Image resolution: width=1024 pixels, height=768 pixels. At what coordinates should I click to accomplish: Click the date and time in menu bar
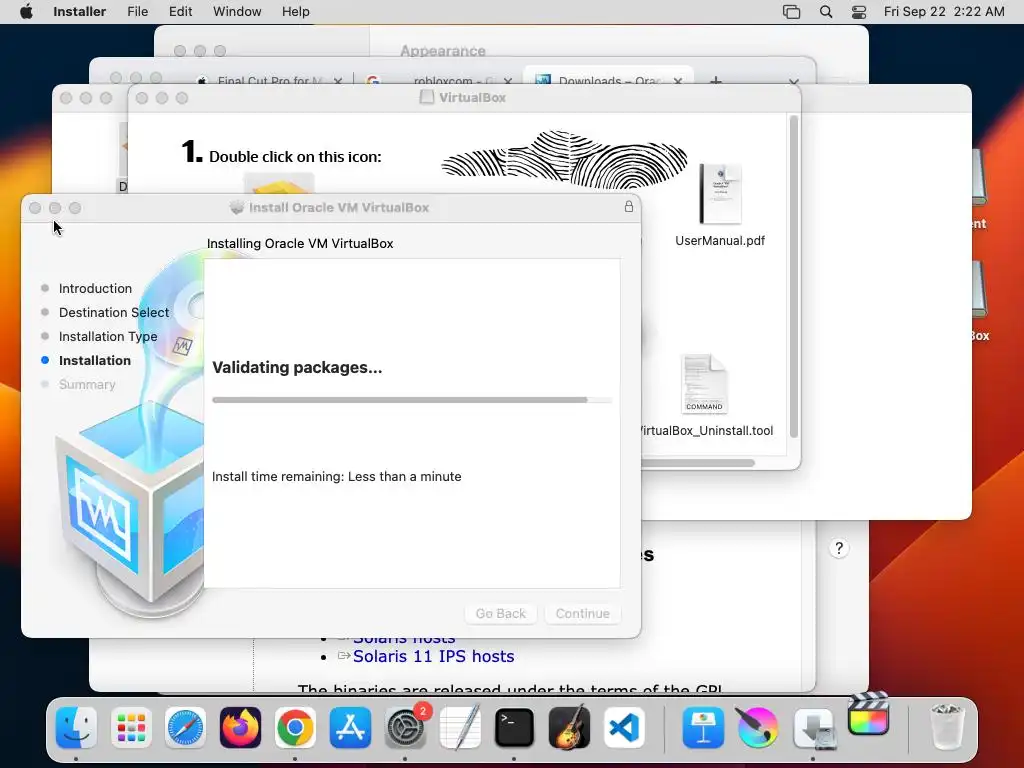[x=944, y=12]
